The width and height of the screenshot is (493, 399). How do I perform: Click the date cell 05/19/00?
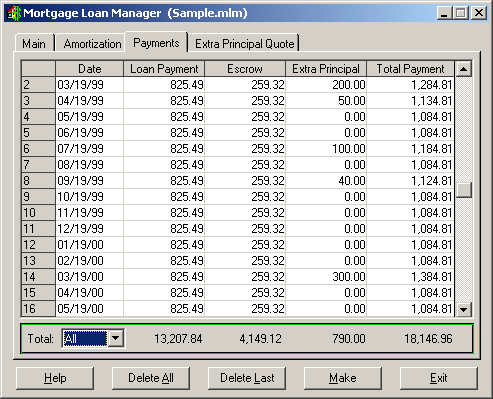[89, 309]
